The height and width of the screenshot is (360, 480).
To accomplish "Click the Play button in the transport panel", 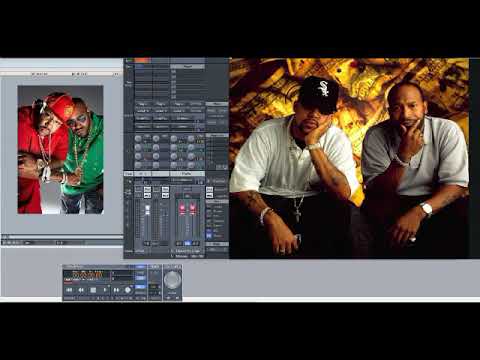I will click(105, 290).
